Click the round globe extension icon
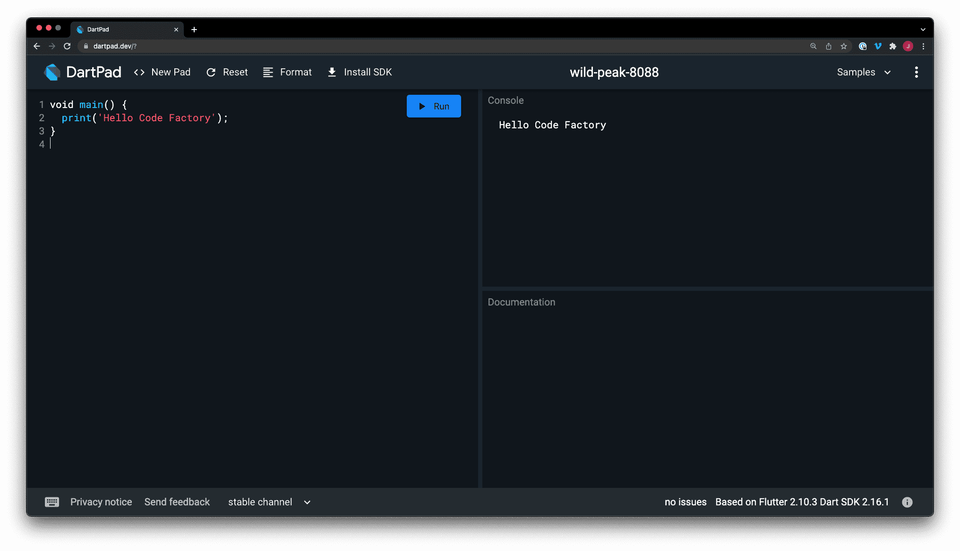The width and height of the screenshot is (960, 551). pyautogui.click(x=862, y=46)
